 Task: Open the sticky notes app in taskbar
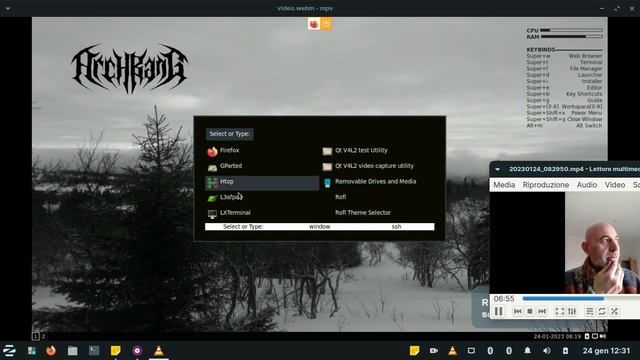(116, 351)
